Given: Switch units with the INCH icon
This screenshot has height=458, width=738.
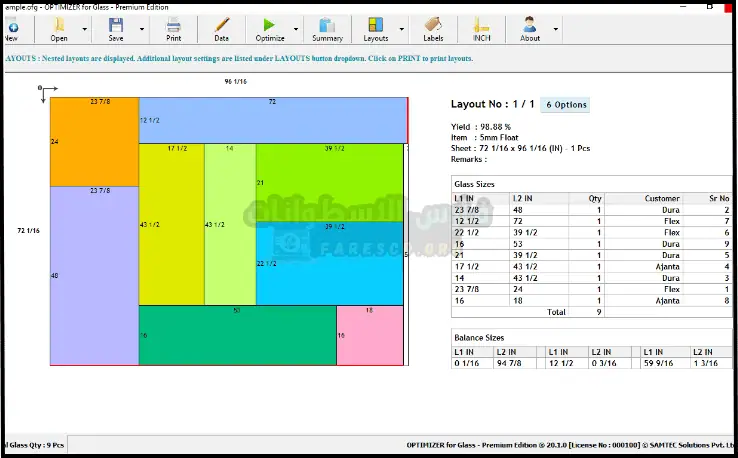Looking at the screenshot, I should tap(482, 25).
